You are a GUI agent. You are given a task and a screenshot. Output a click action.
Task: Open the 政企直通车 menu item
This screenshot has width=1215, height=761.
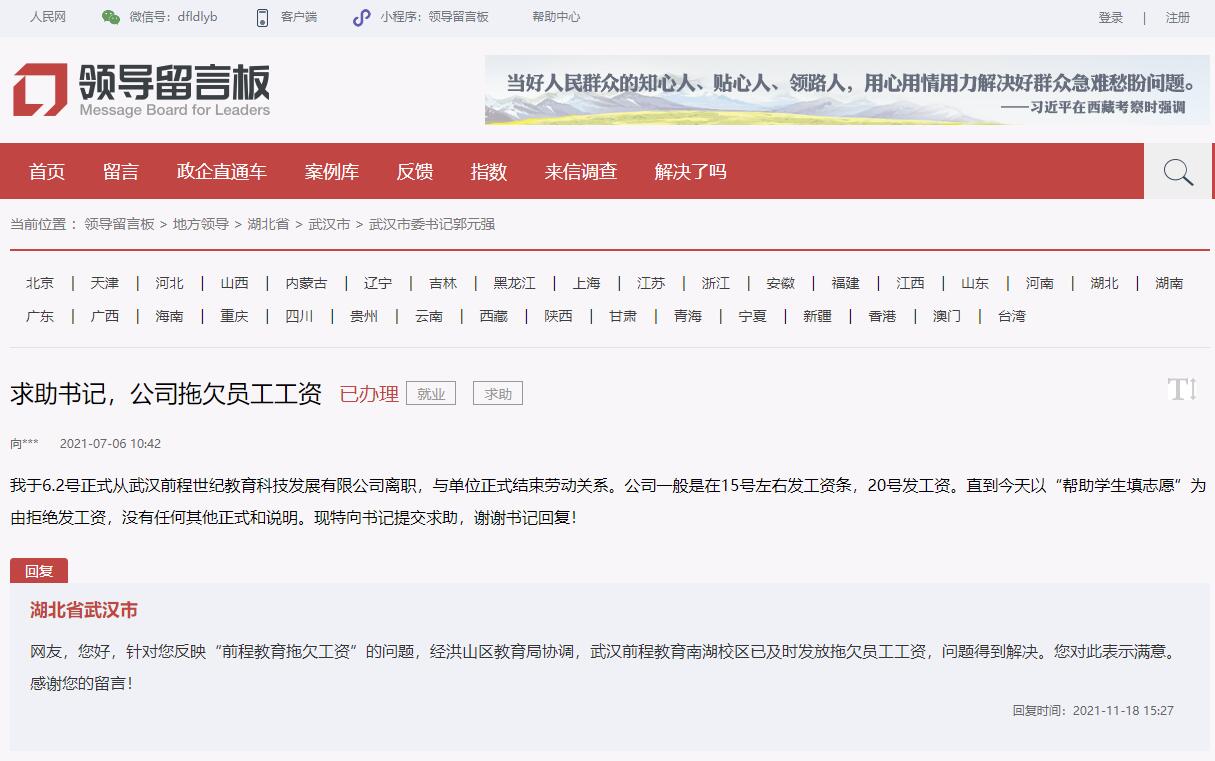[x=222, y=172]
